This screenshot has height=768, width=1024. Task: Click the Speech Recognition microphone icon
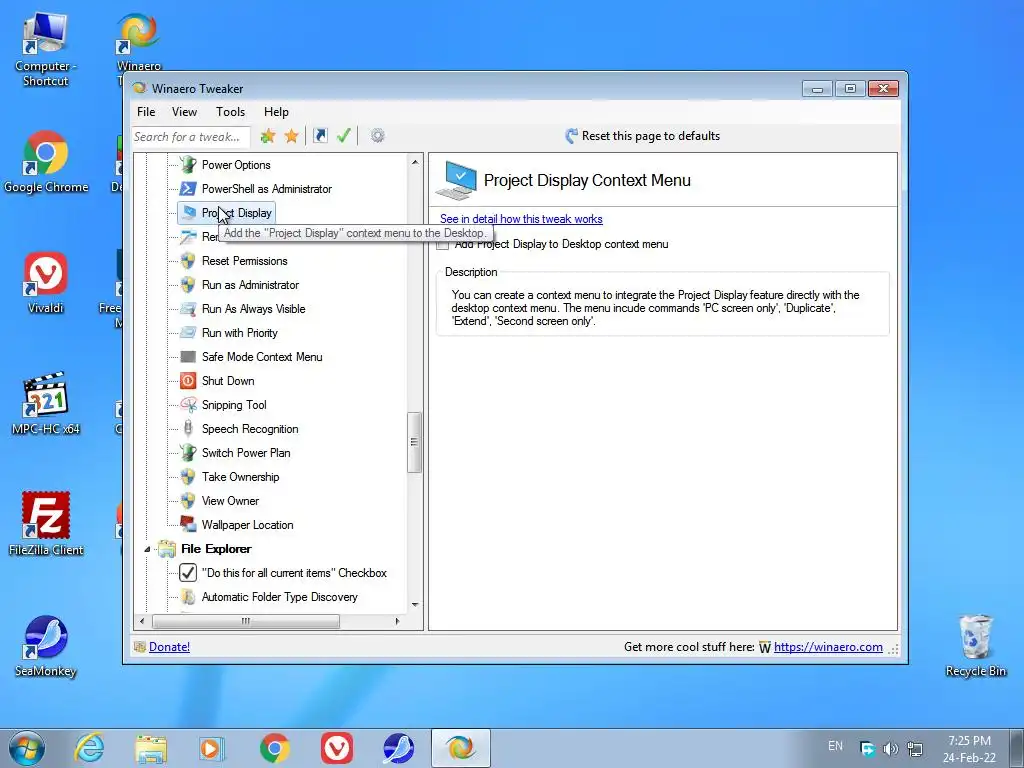tap(188, 428)
